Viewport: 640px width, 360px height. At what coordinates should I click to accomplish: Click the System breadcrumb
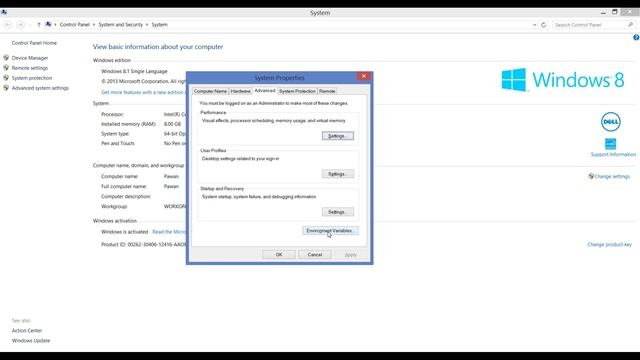coord(160,25)
